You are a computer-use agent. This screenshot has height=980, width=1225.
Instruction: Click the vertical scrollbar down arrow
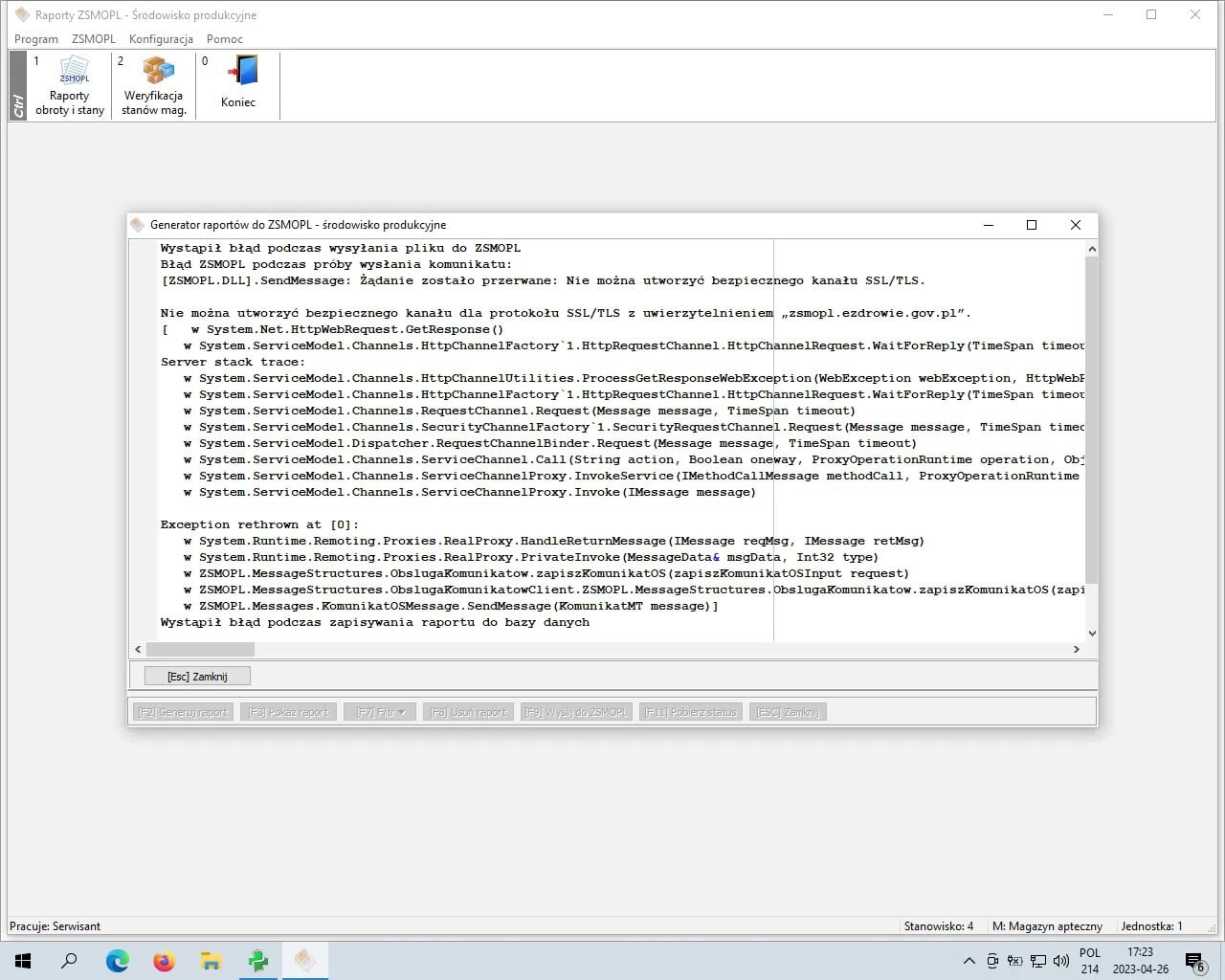1092,634
